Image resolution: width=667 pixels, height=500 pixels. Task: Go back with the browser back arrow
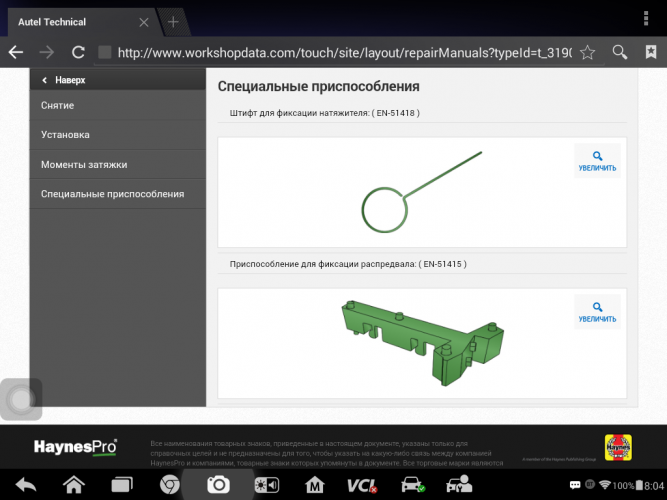pyautogui.click(x=16, y=52)
